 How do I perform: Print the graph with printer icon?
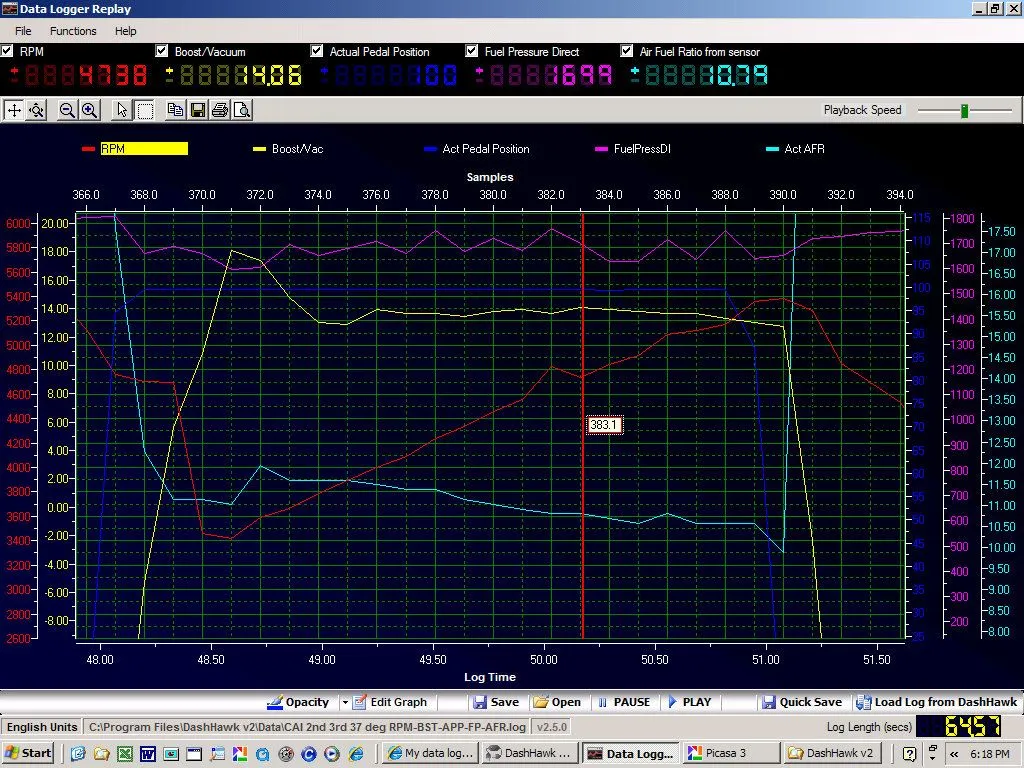220,110
